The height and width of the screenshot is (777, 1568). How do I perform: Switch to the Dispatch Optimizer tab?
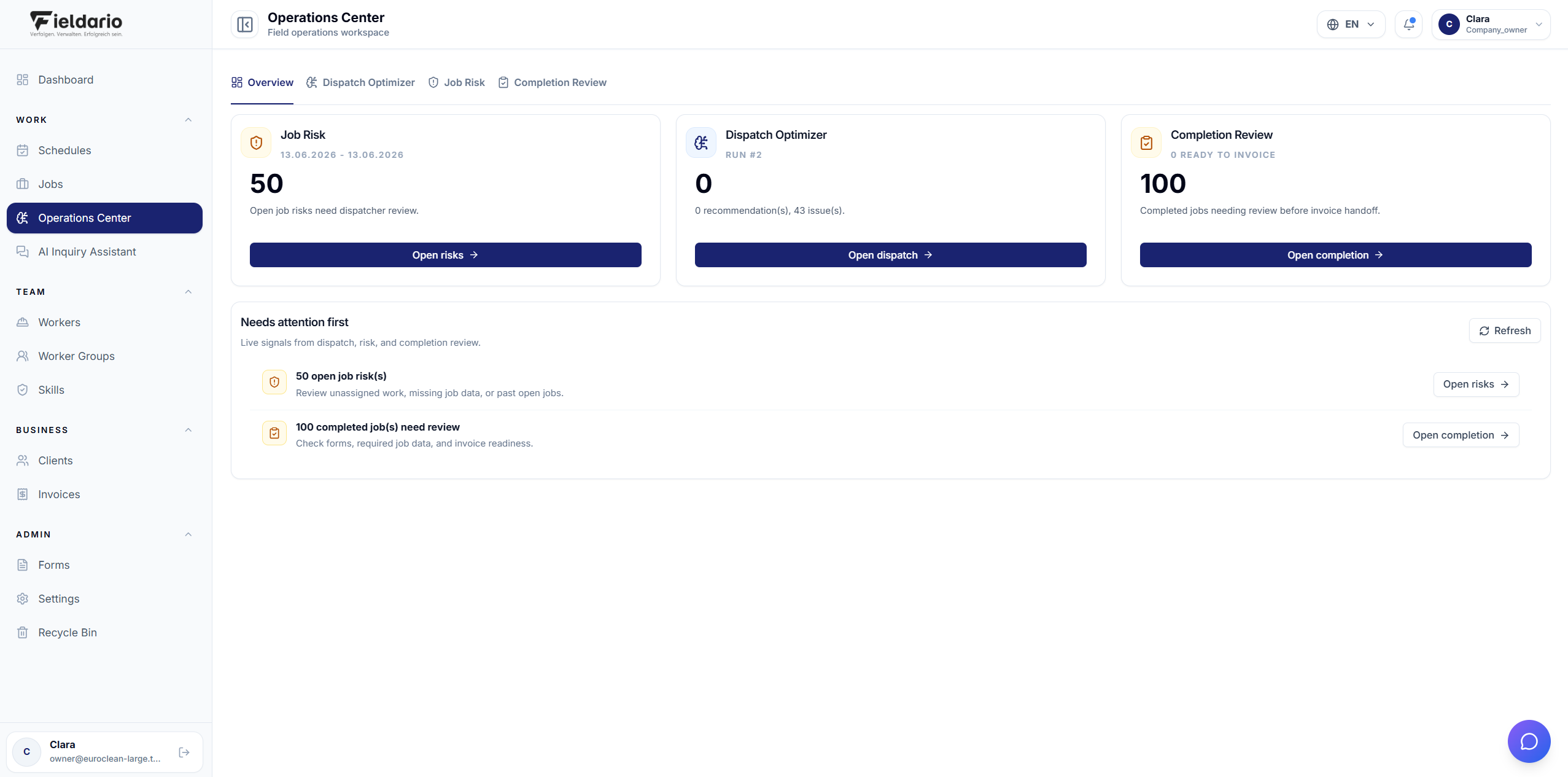coord(361,82)
